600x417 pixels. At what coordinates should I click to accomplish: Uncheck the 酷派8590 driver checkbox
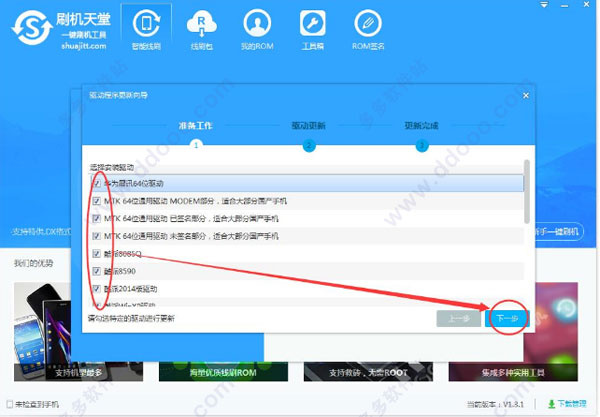coord(96,271)
